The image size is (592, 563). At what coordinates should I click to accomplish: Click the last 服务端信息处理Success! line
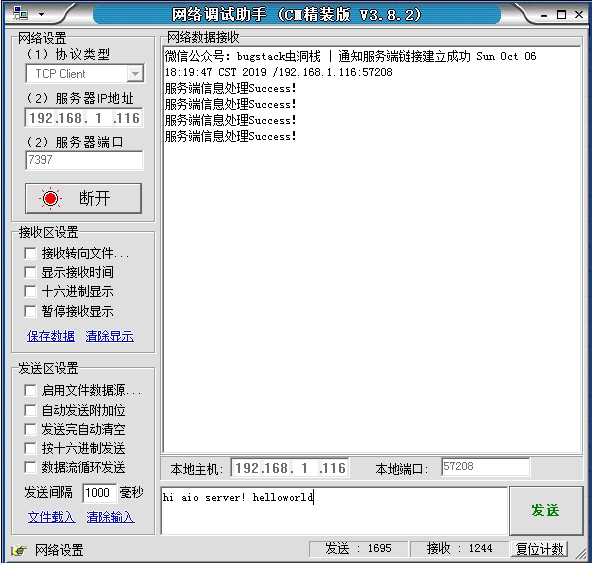[x=230, y=136]
